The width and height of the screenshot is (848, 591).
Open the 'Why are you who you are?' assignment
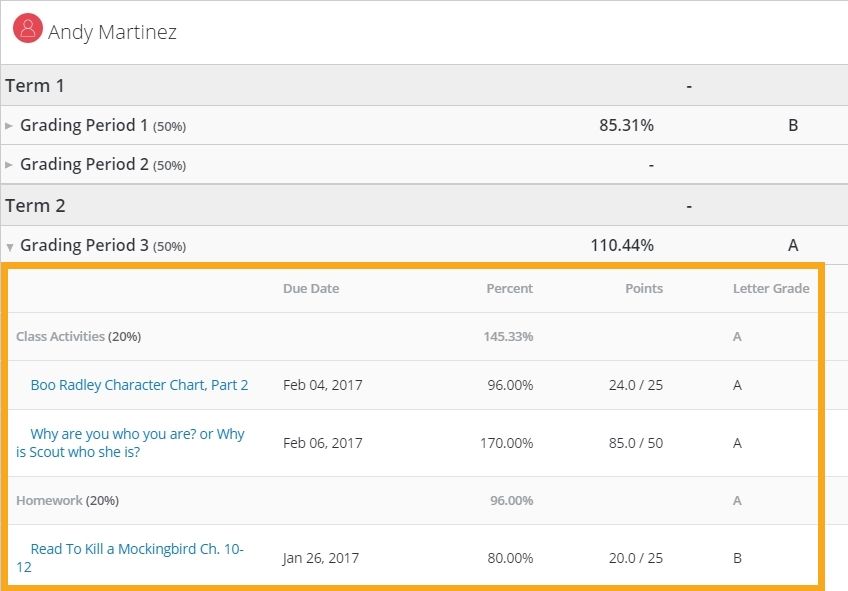pos(130,443)
